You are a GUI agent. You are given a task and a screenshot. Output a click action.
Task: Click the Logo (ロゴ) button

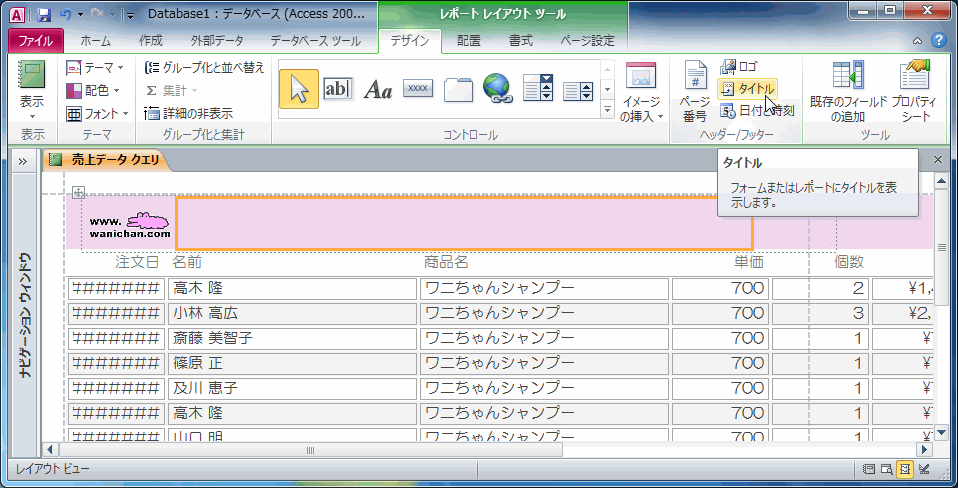(739, 67)
